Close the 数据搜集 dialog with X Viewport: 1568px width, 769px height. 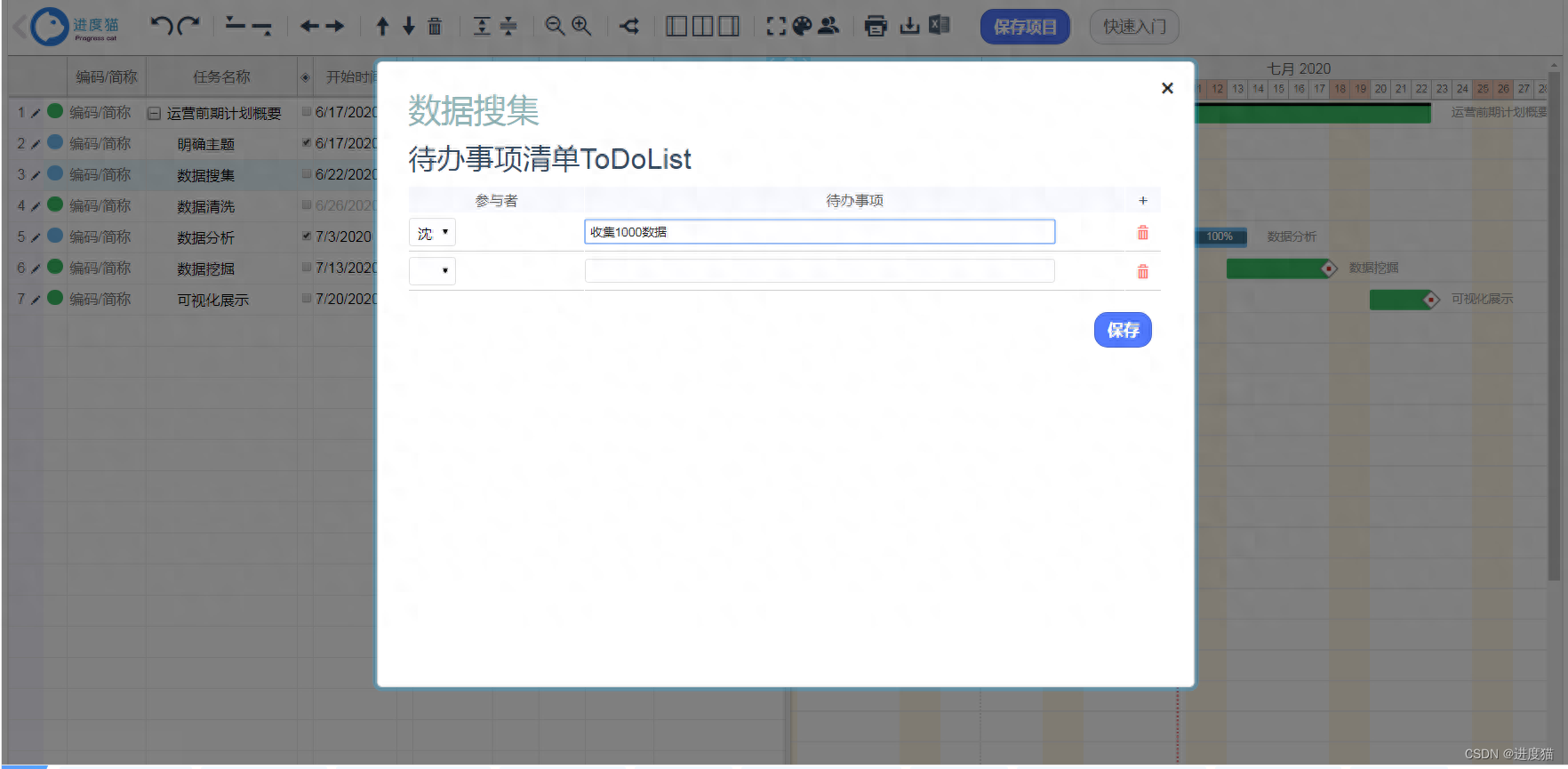[x=1167, y=88]
